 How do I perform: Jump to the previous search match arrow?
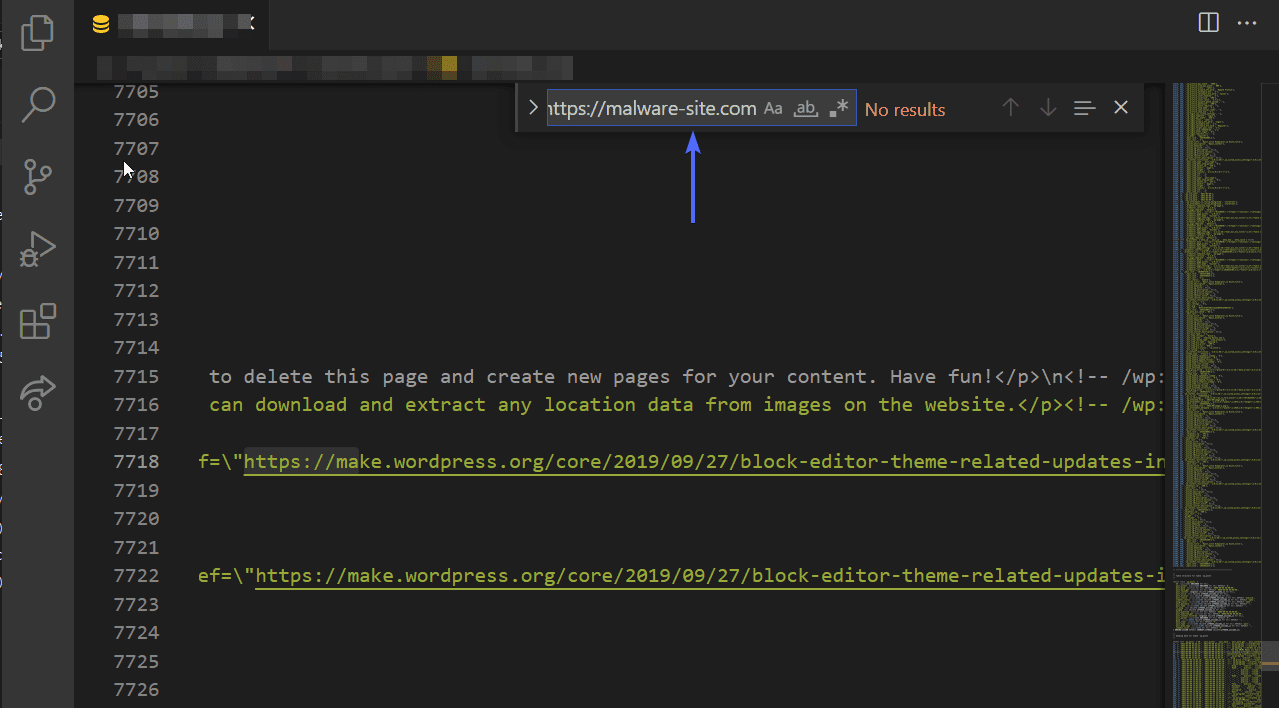[1010, 107]
